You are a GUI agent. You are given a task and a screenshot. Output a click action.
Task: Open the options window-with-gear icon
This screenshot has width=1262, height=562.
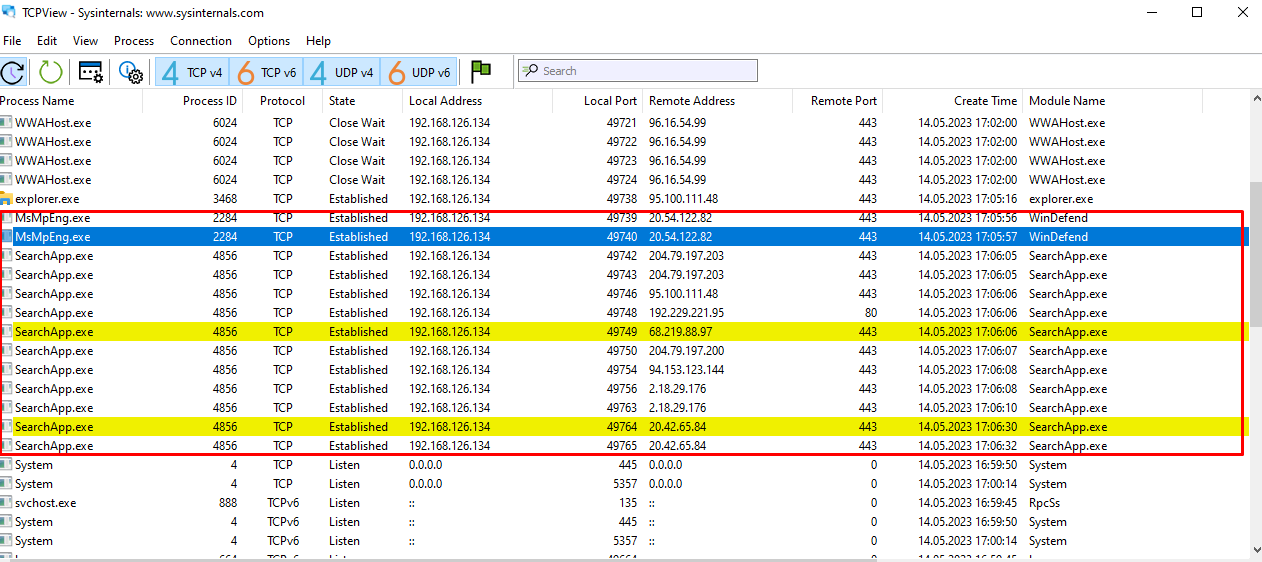(91, 72)
